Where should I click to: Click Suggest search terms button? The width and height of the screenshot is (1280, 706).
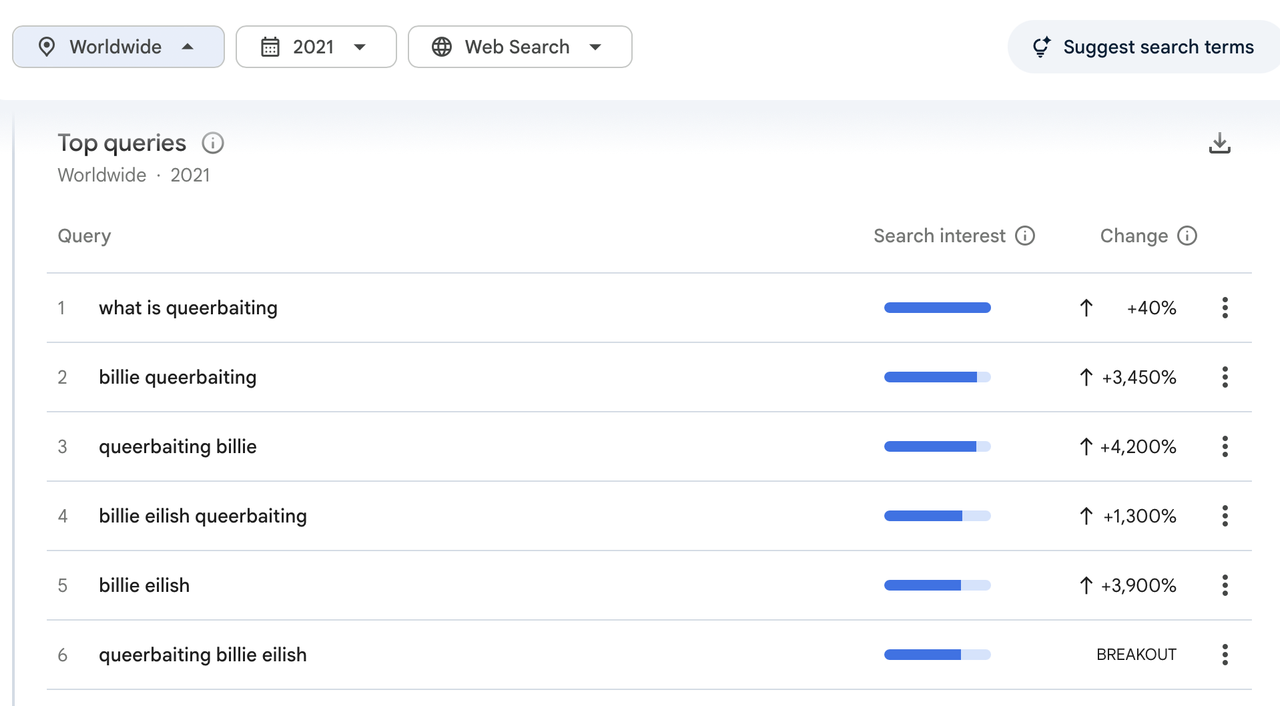pos(1144,47)
